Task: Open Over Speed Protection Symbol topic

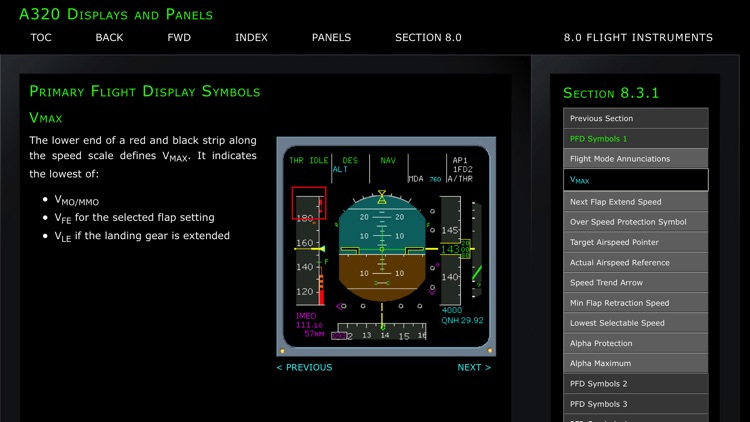Action: pyautogui.click(x=636, y=222)
